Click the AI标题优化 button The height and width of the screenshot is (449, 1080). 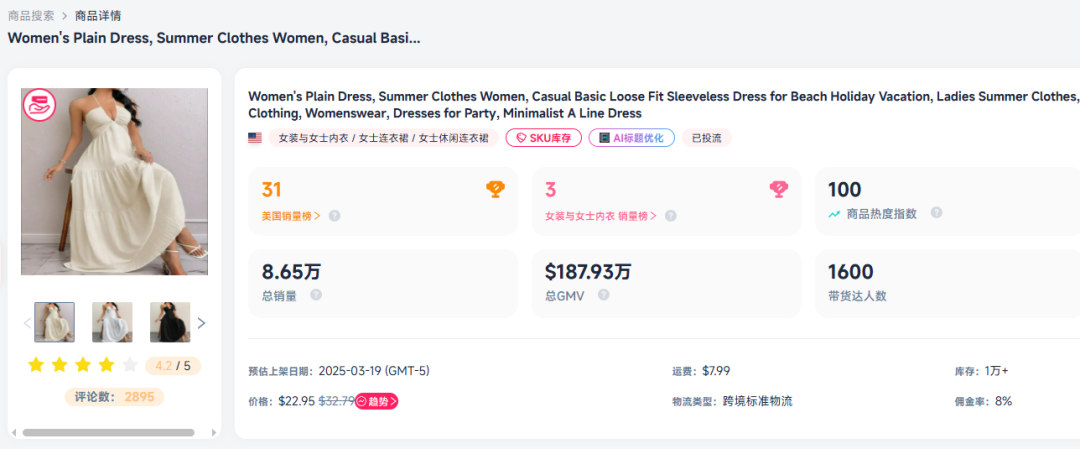pos(631,138)
